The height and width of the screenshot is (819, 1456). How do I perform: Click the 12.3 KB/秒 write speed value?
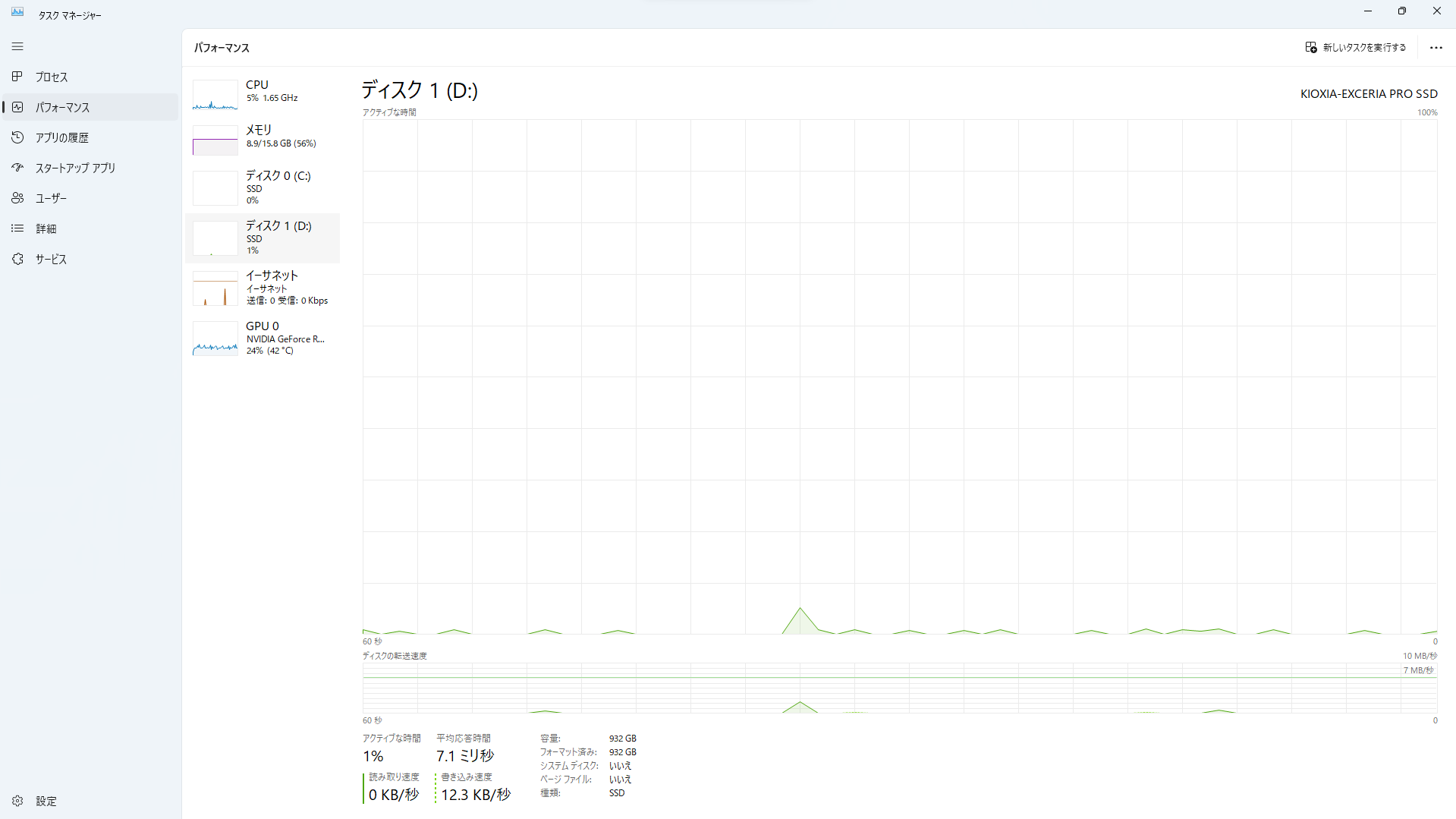(476, 795)
